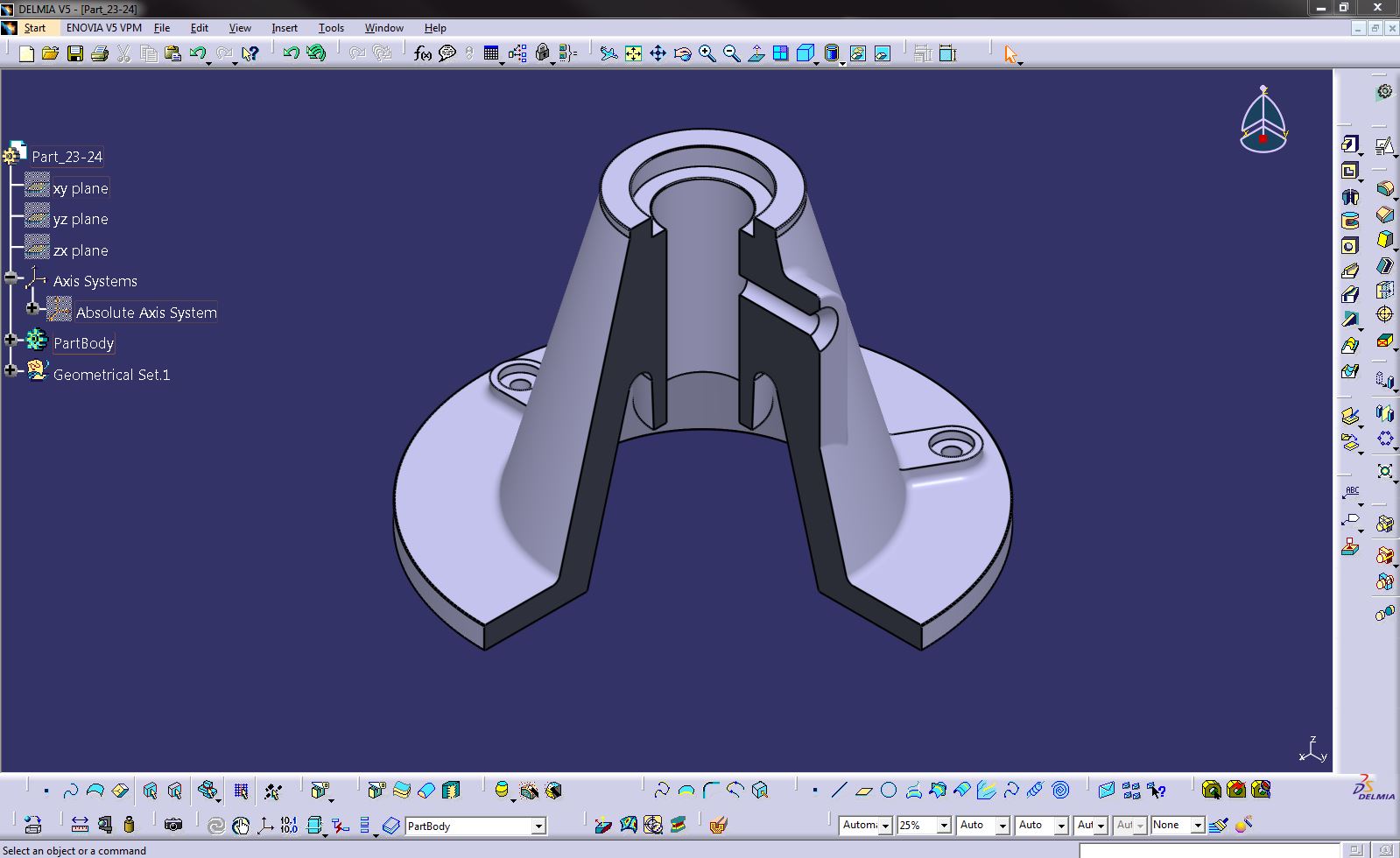Open ENOVIA V5 VPM menu
The image size is (1400, 858).
[104, 28]
